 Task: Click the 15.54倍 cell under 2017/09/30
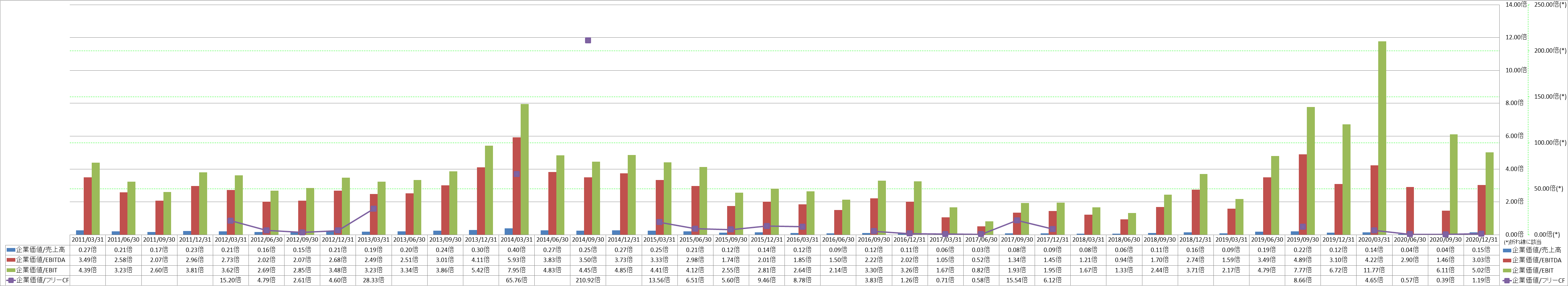coord(1017,281)
